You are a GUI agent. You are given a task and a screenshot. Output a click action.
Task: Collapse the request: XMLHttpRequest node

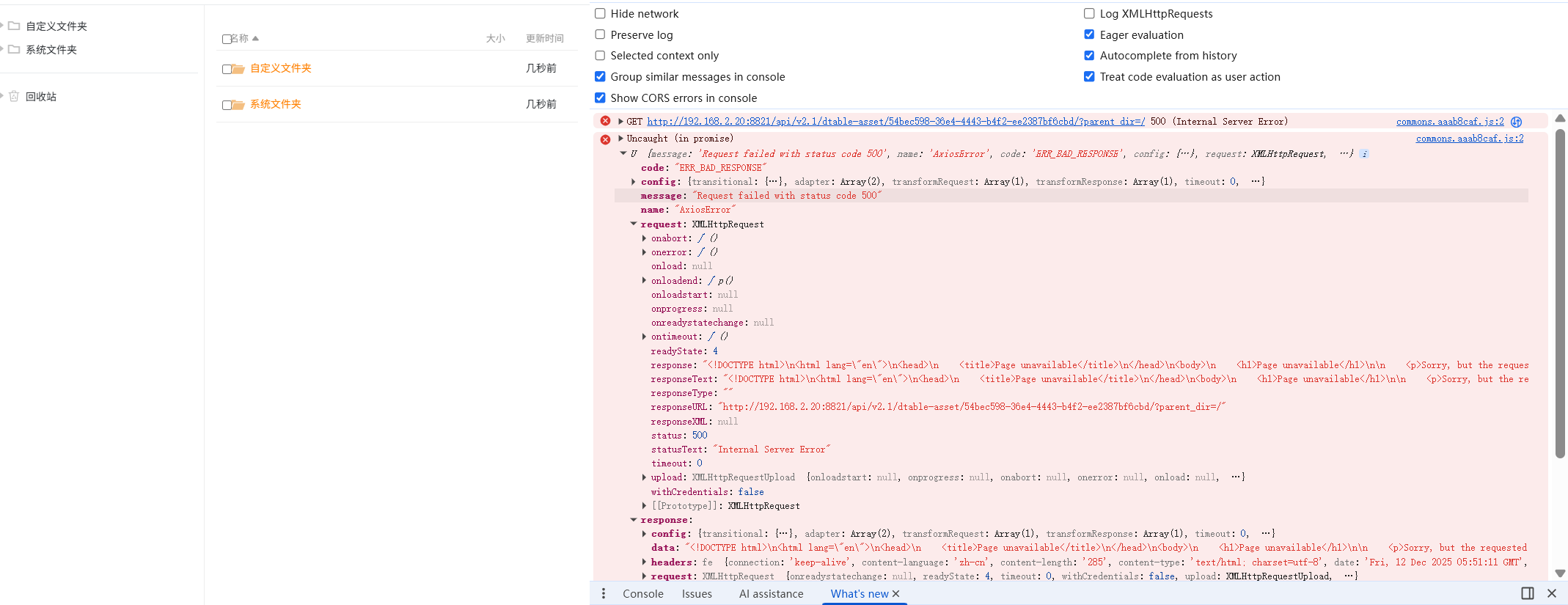tap(633, 224)
